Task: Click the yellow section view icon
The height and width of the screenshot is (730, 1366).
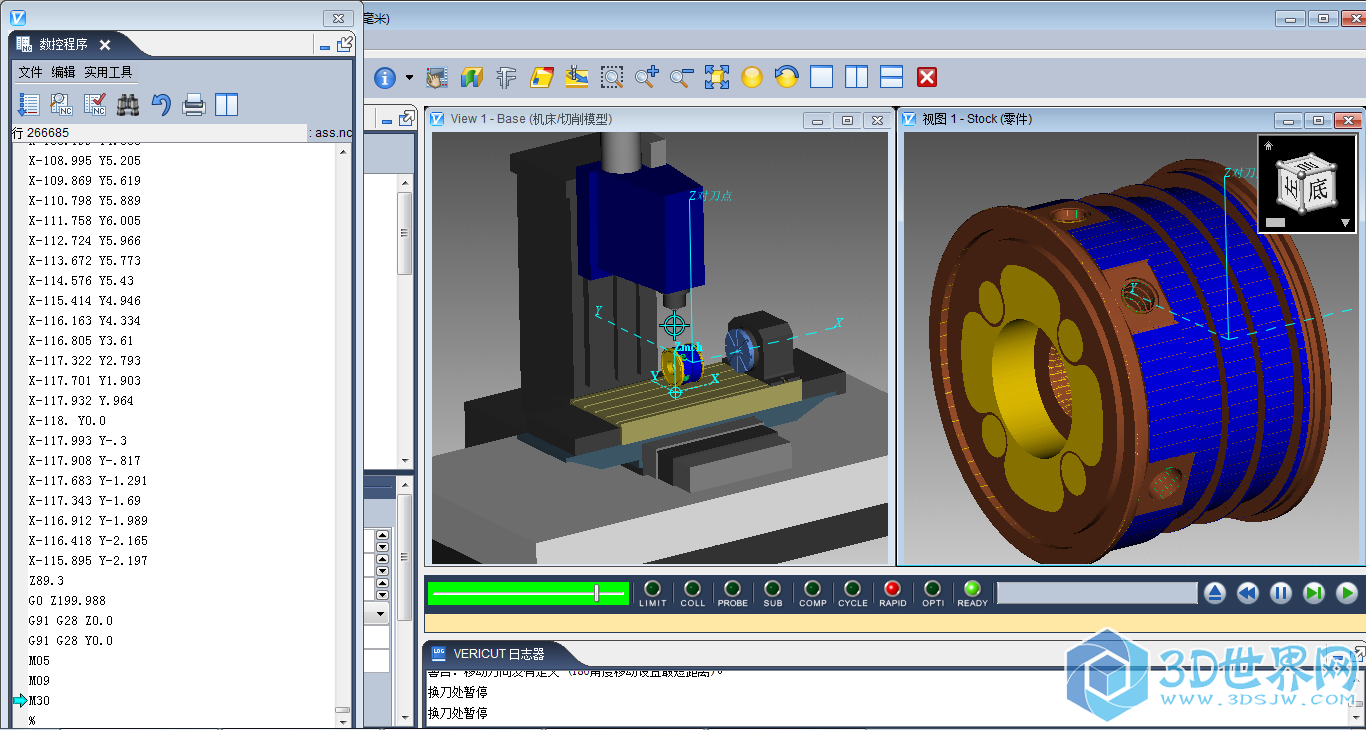Action: 541,77
